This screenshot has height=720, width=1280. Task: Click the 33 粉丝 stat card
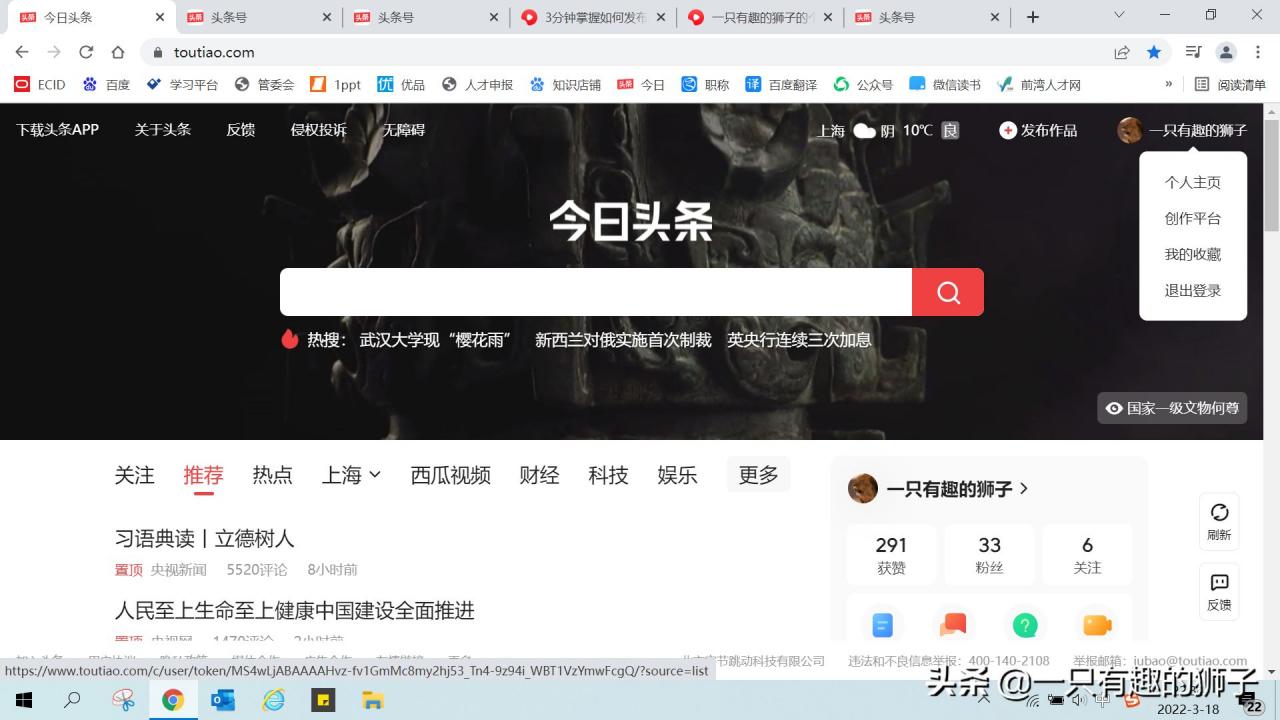coord(989,555)
